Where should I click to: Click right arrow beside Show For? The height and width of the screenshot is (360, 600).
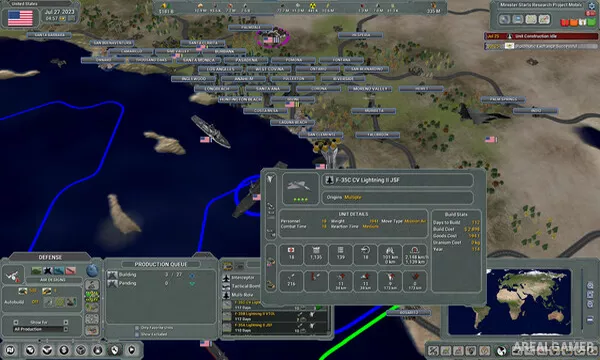[x=65, y=322]
